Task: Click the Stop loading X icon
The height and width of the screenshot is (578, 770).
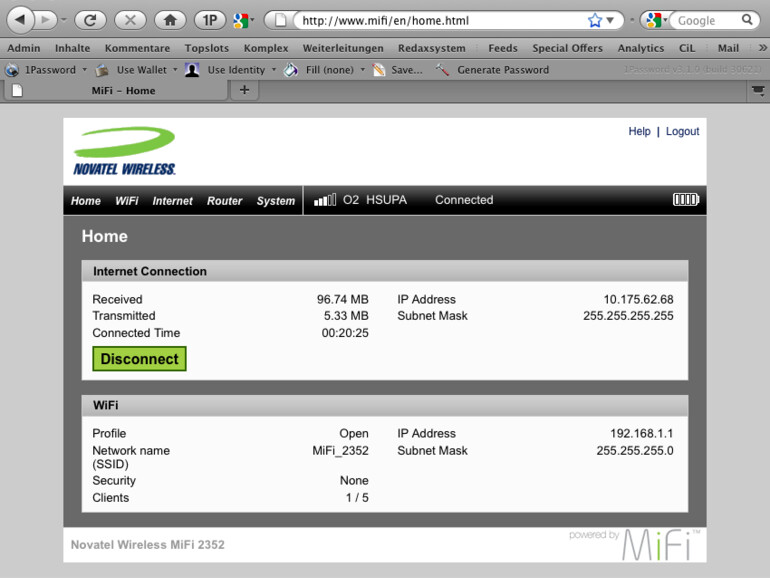Action: pos(130,20)
